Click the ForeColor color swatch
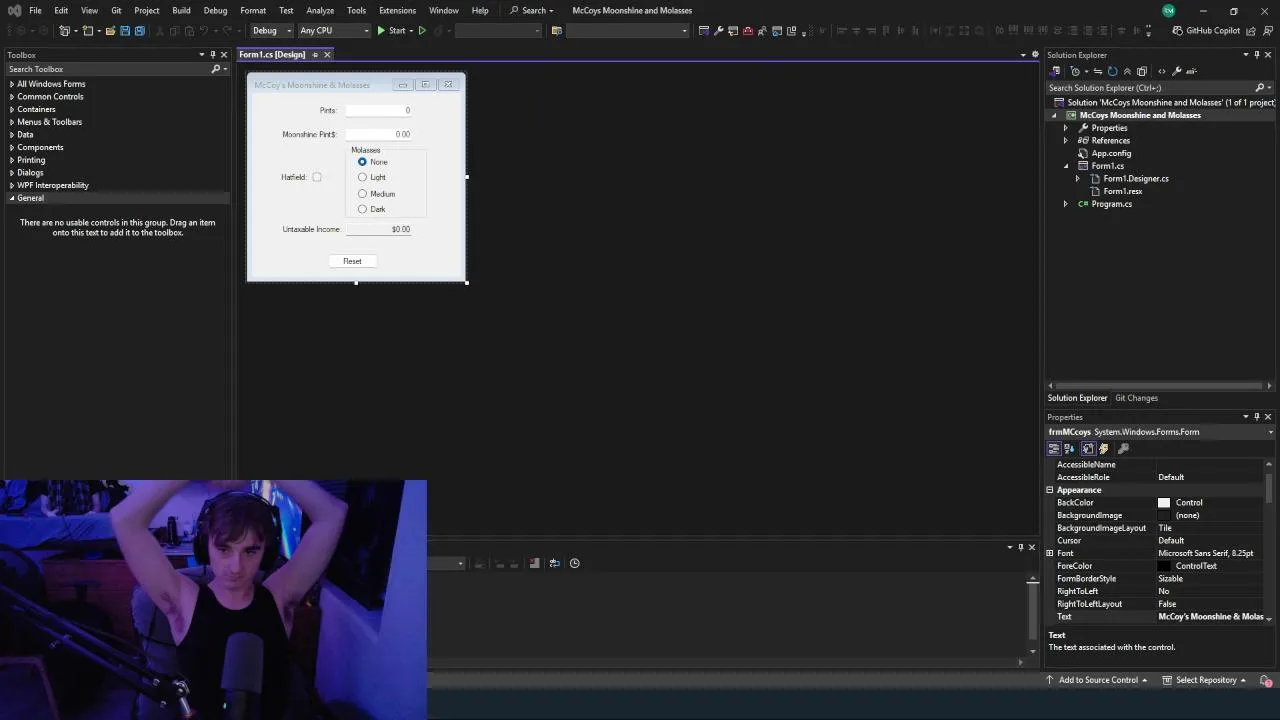The width and height of the screenshot is (1280, 720). point(1164,566)
